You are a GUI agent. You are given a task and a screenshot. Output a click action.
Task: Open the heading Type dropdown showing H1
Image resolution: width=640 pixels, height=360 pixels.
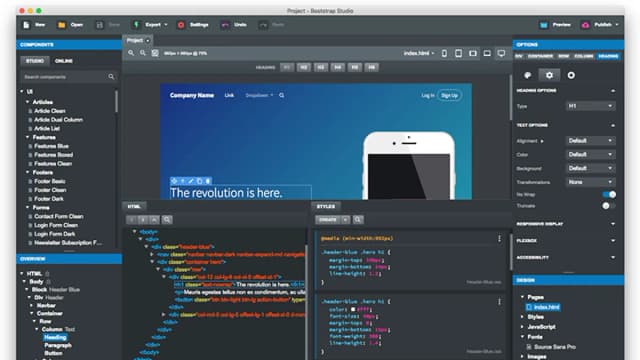(591, 106)
